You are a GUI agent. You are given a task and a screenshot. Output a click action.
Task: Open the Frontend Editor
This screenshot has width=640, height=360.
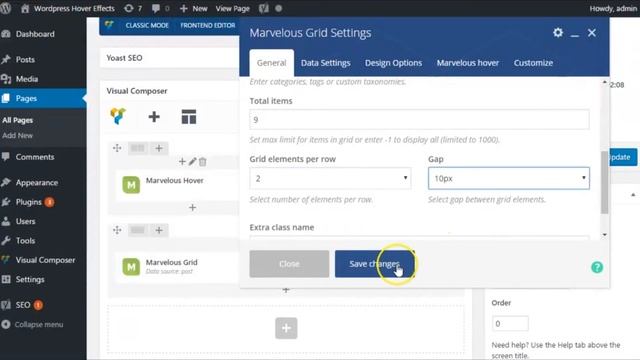tap(208, 25)
